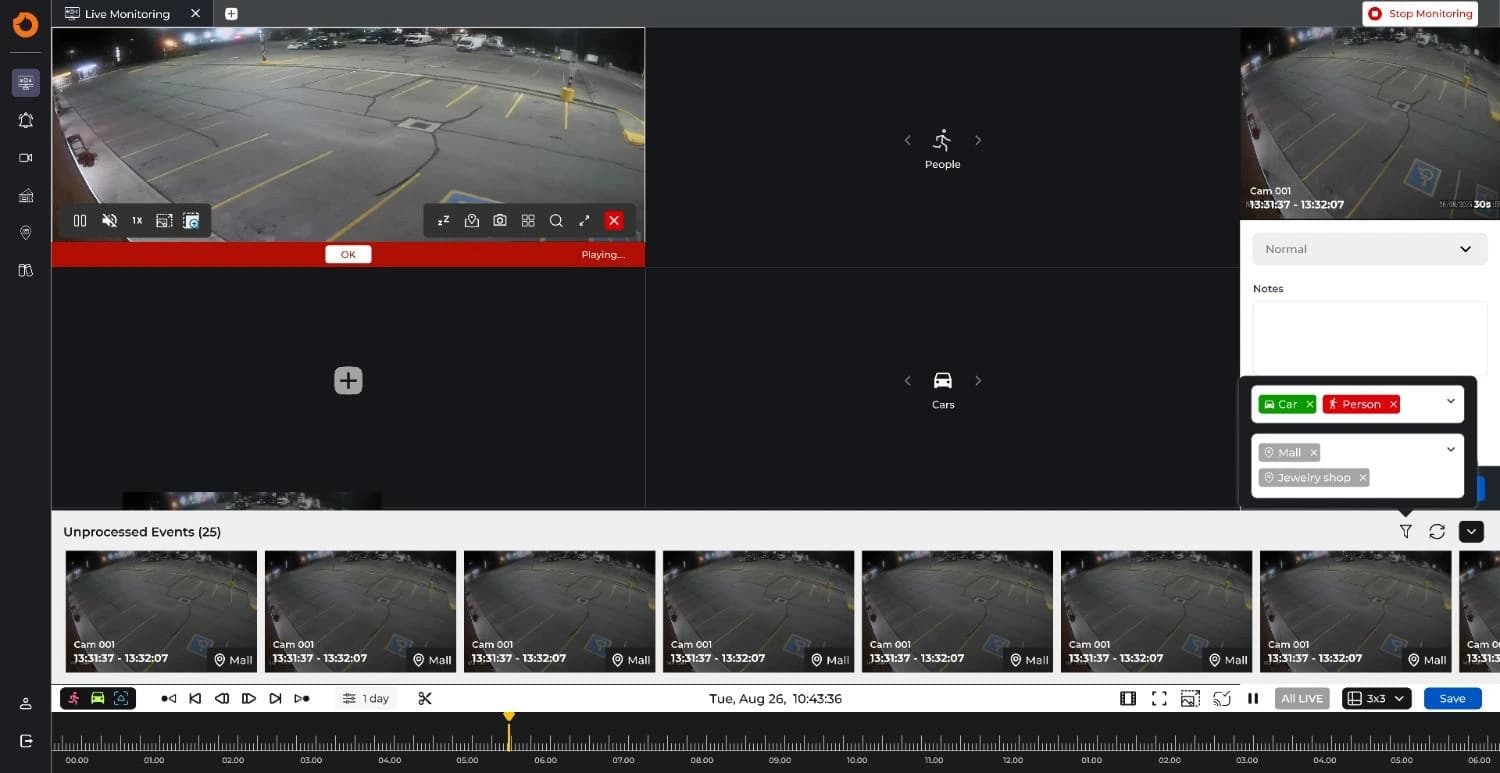Toggle the car detection filter in timeline bar
The height and width of the screenshot is (773, 1500).
click(98, 699)
